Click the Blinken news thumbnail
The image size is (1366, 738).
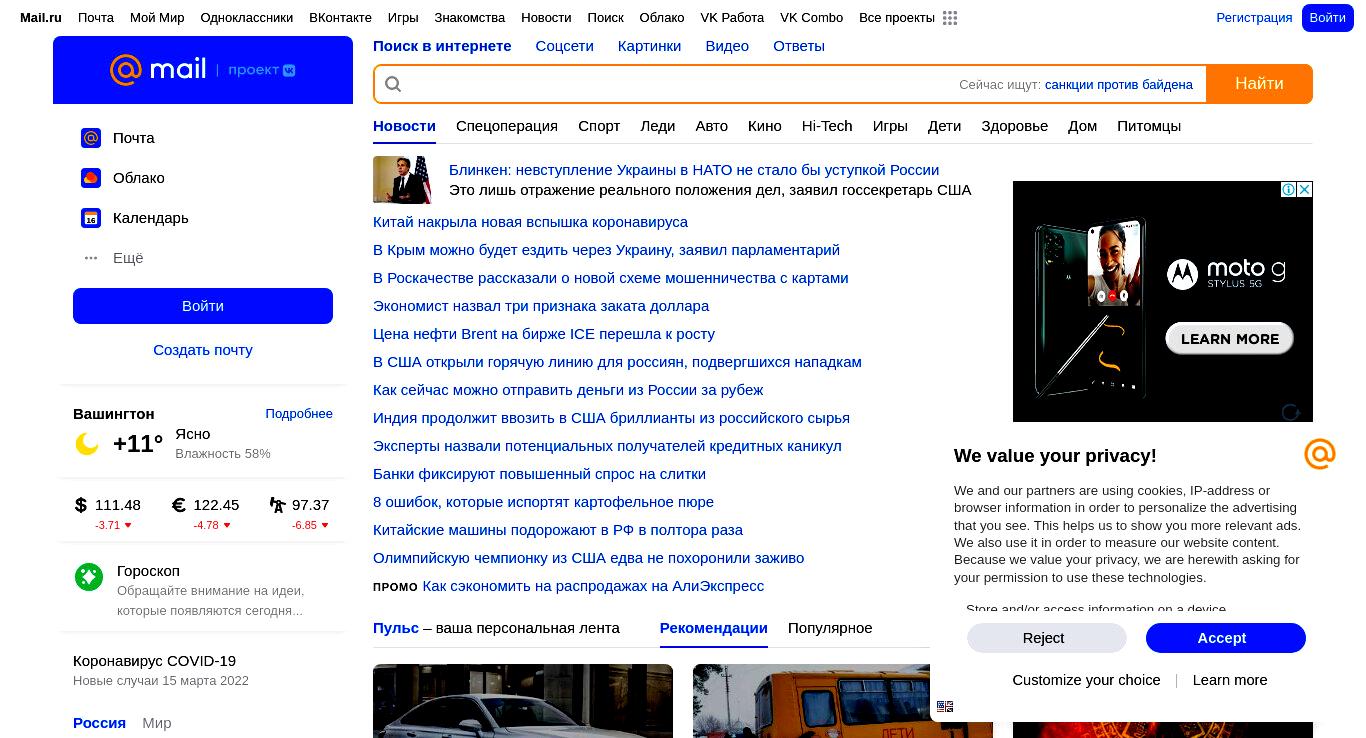point(402,180)
